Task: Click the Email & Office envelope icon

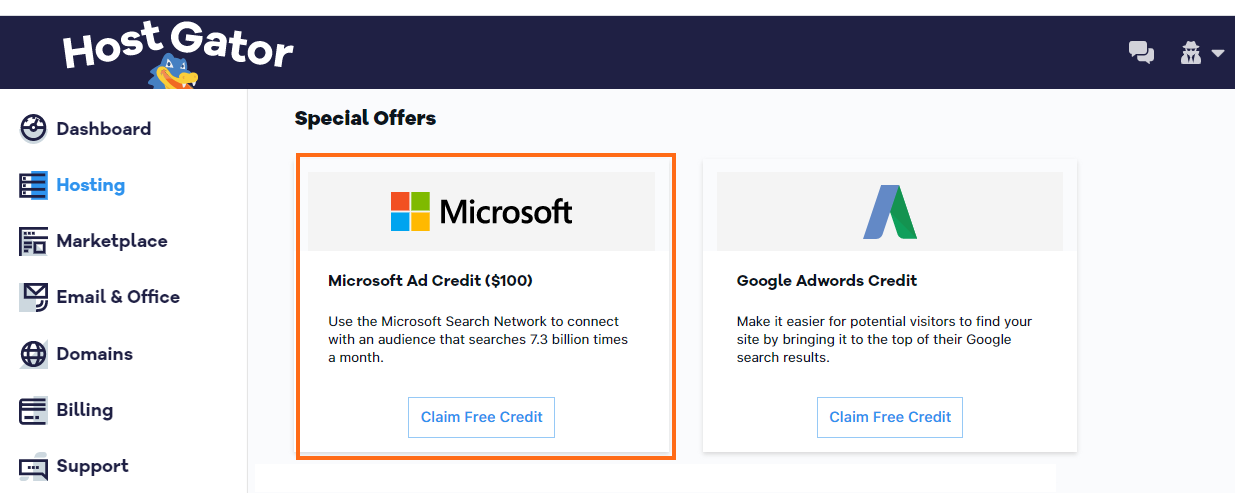Action: tap(33, 297)
